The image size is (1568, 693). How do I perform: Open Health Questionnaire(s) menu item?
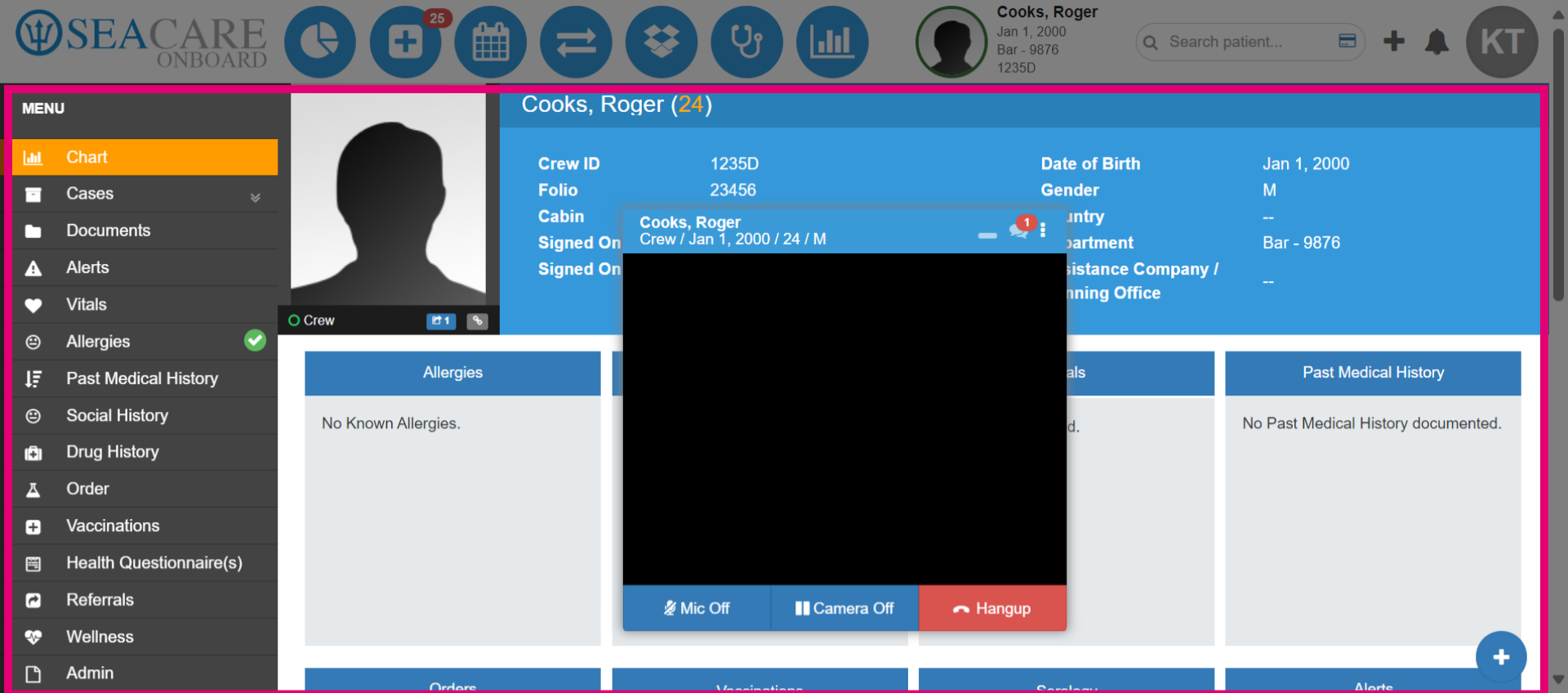[145, 563]
